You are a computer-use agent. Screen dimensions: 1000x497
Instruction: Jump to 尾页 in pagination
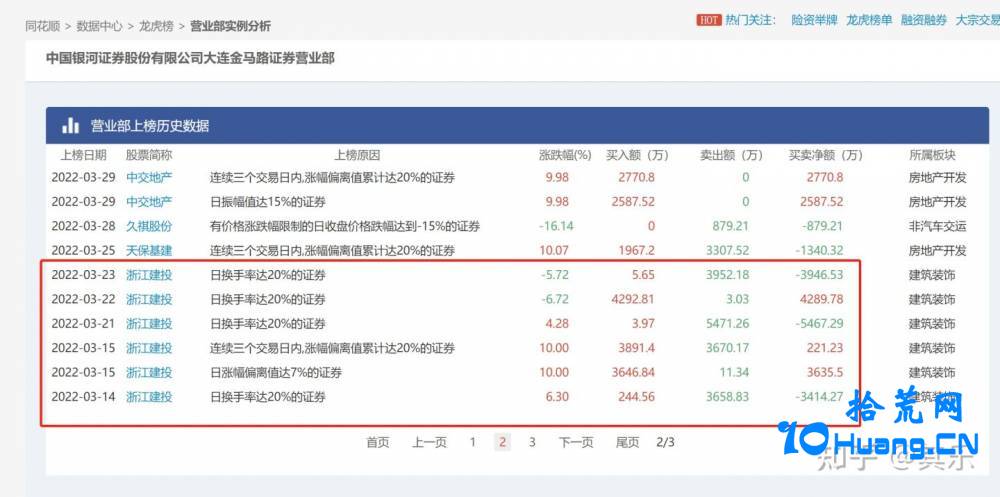(627, 442)
